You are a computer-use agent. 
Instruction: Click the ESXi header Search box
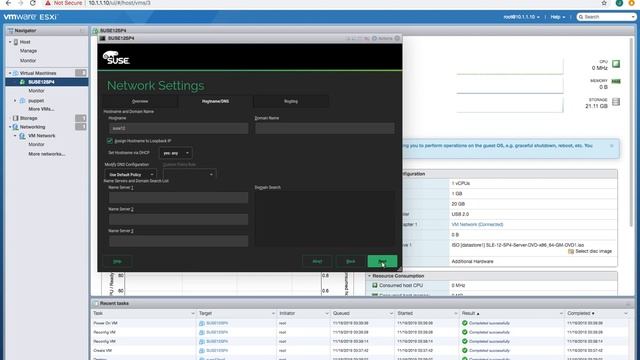pyautogui.click(x=607, y=17)
